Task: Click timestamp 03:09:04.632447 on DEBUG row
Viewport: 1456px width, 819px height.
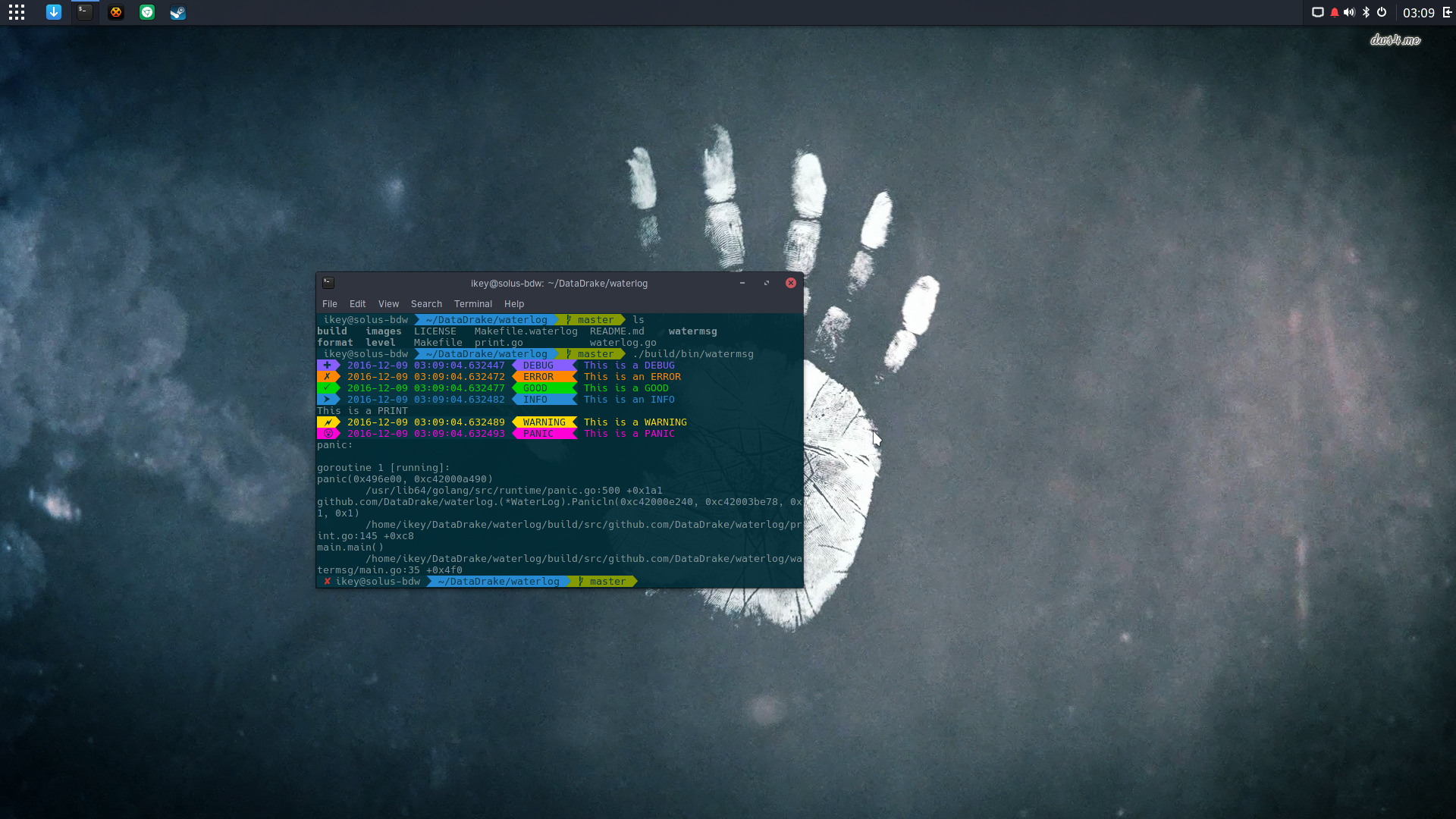Action: point(460,366)
